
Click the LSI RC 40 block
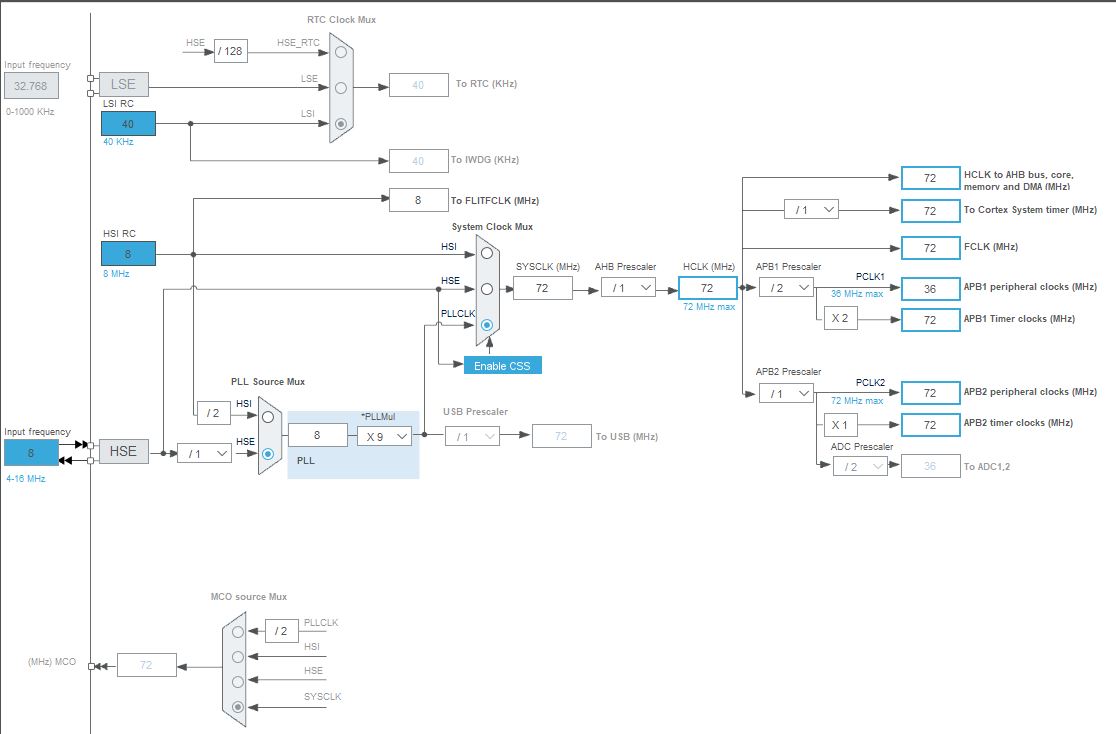click(128, 124)
